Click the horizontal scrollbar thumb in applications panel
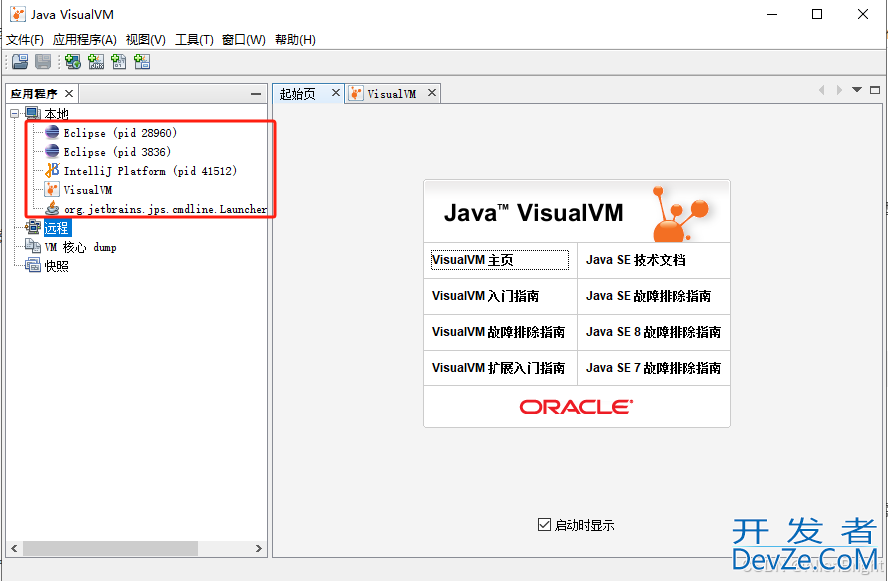Viewport: 888px width, 581px height. (110, 548)
